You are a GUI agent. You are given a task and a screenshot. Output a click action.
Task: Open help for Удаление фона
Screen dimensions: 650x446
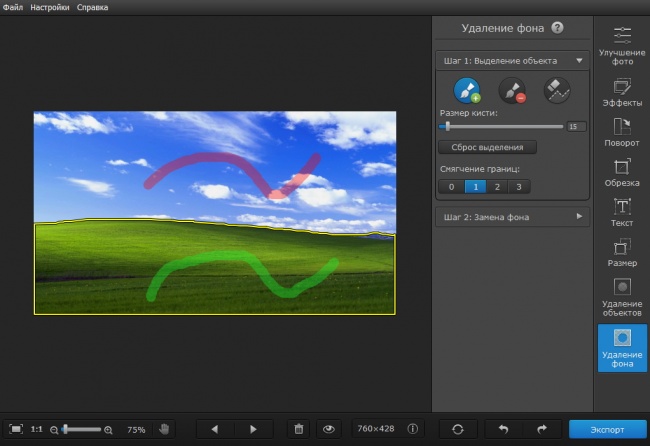coord(557,28)
